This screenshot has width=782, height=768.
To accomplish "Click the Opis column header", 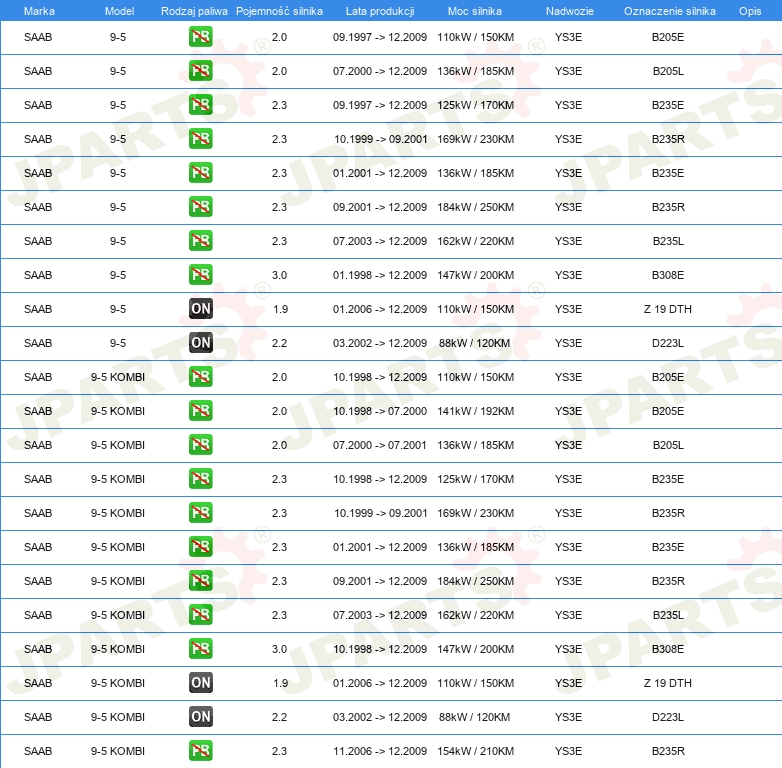I will pos(750,11).
